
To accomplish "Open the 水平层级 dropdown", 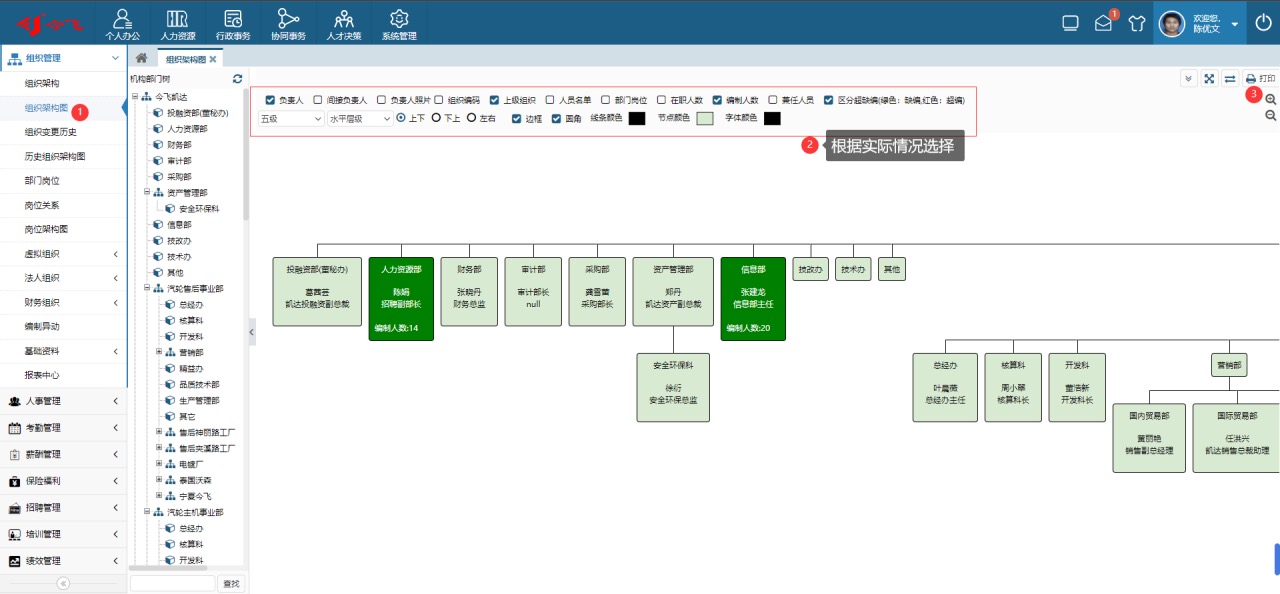I will (360, 118).
